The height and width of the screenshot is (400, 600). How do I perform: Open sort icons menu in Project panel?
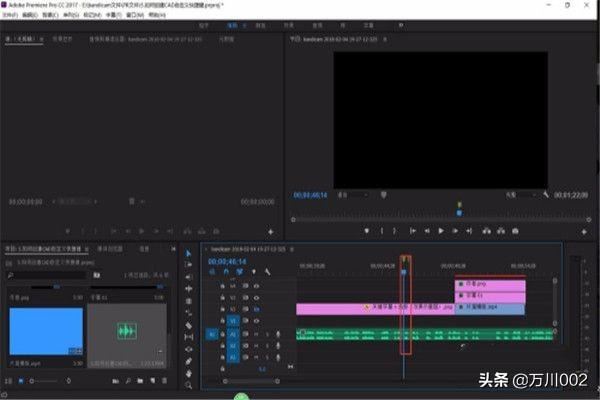pos(68,381)
